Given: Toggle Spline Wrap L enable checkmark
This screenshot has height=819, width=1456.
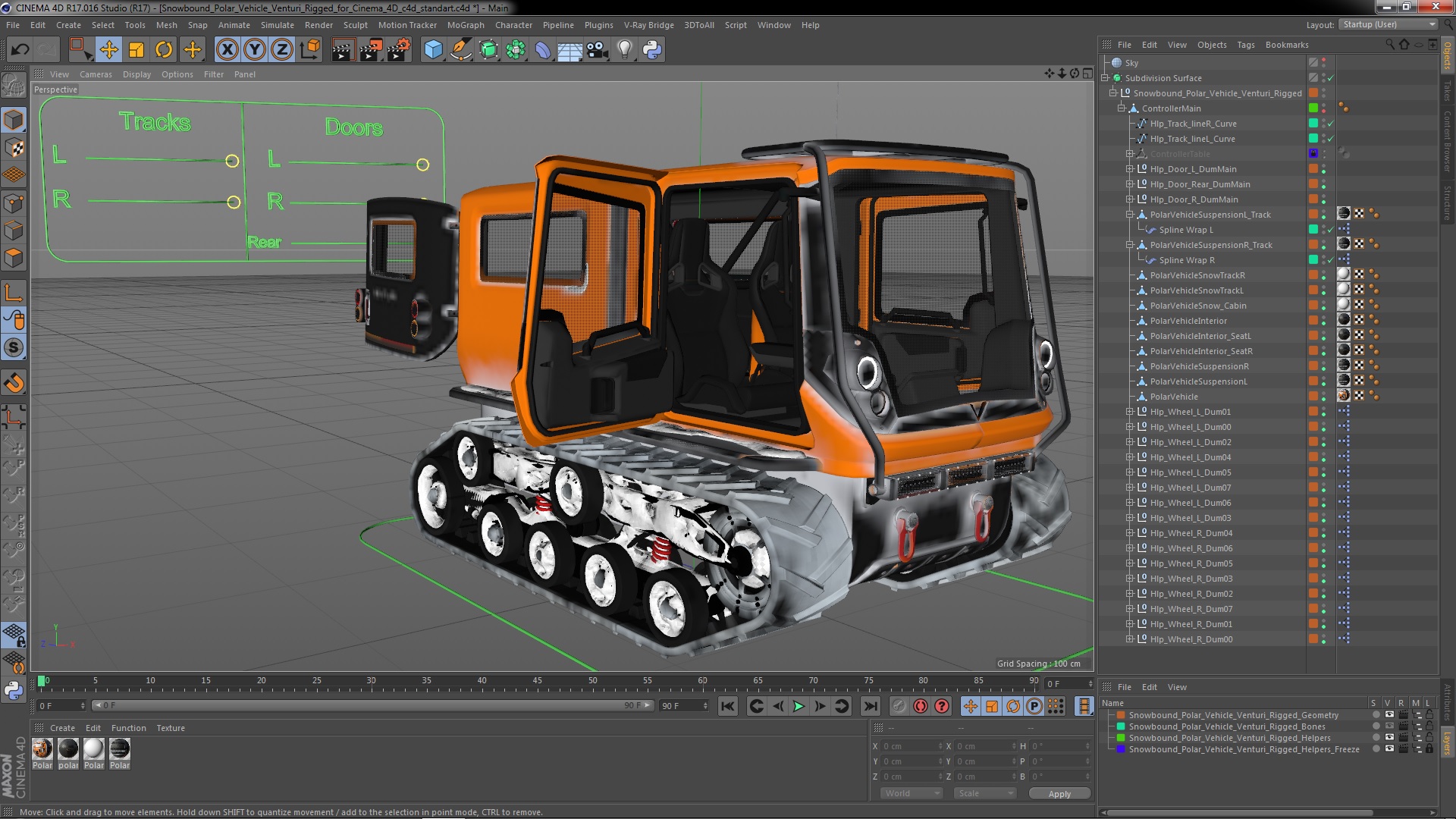Looking at the screenshot, I should [x=1331, y=230].
